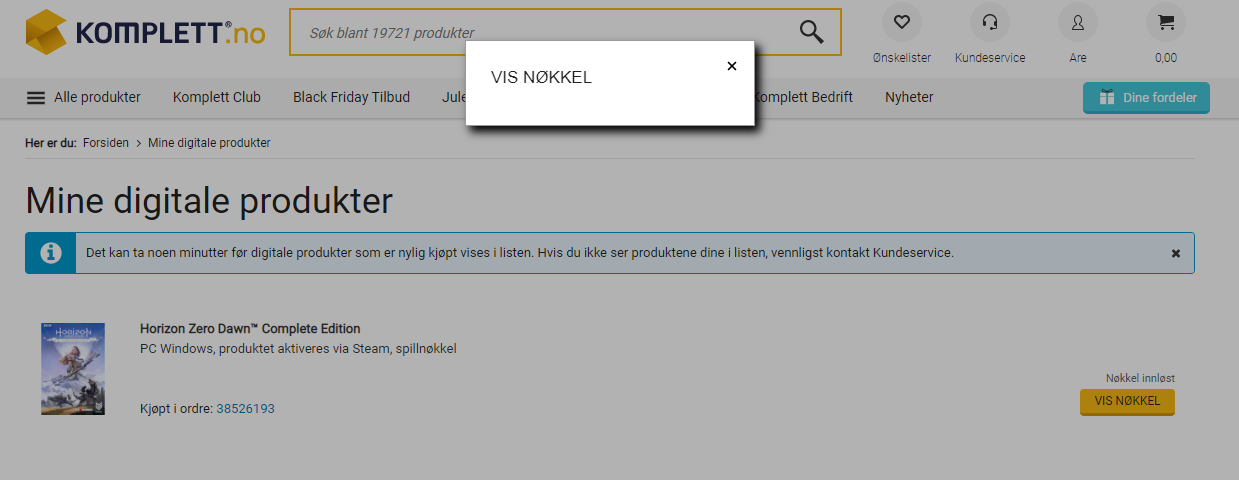Click Horizon Zero Dawn Complete Edition title
This screenshot has height=480, width=1239.
(x=250, y=329)
